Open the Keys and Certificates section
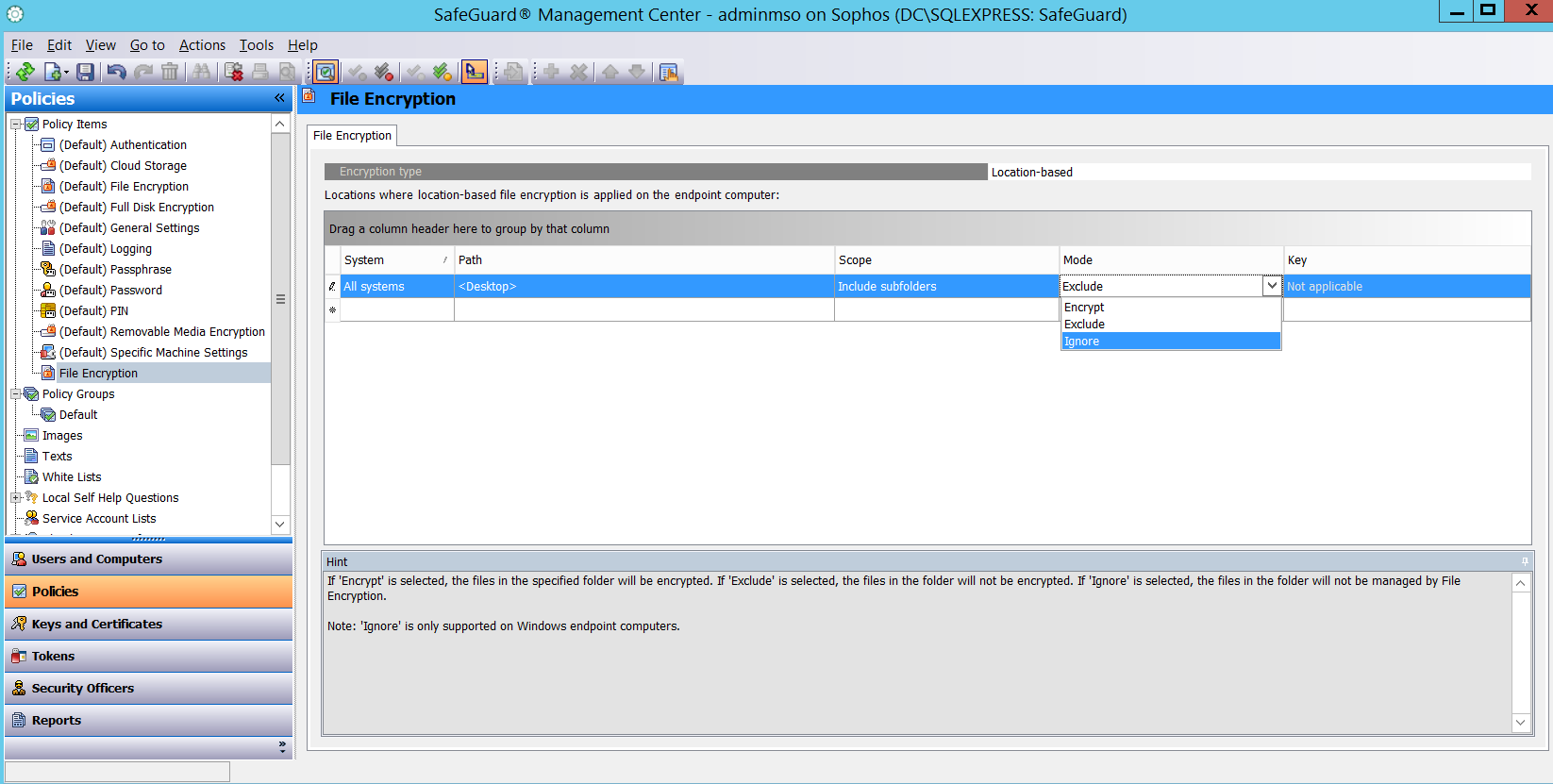This screenshot has width=1553, height=784. pos(149,625)
